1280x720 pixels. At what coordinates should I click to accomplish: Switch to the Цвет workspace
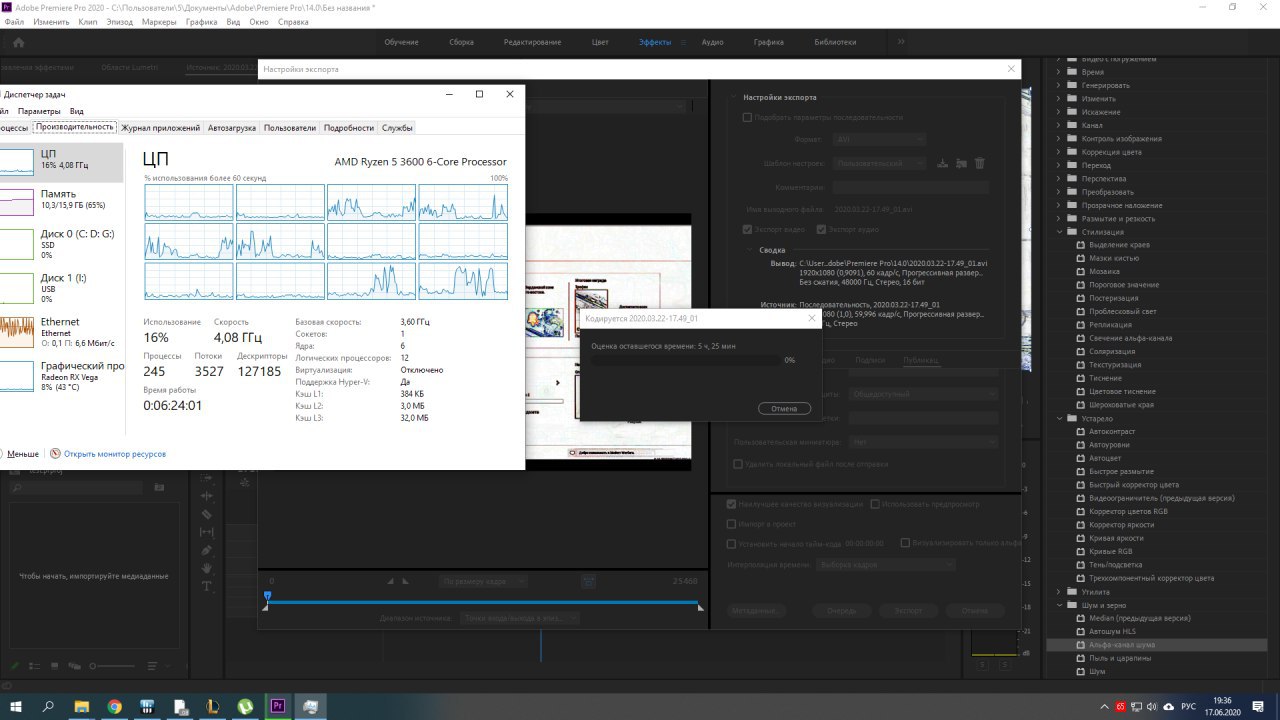pyautogui.click(x=600, y=42)
